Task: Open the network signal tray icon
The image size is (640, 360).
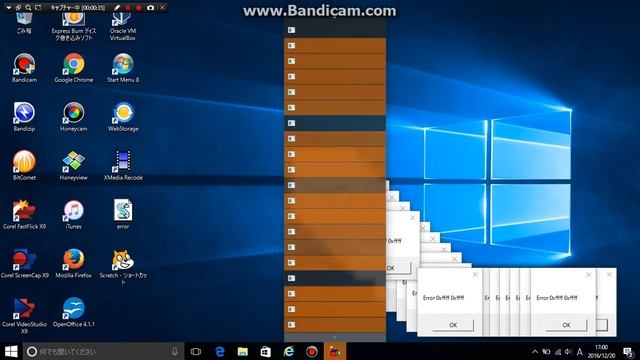Action: pos(558,352)
